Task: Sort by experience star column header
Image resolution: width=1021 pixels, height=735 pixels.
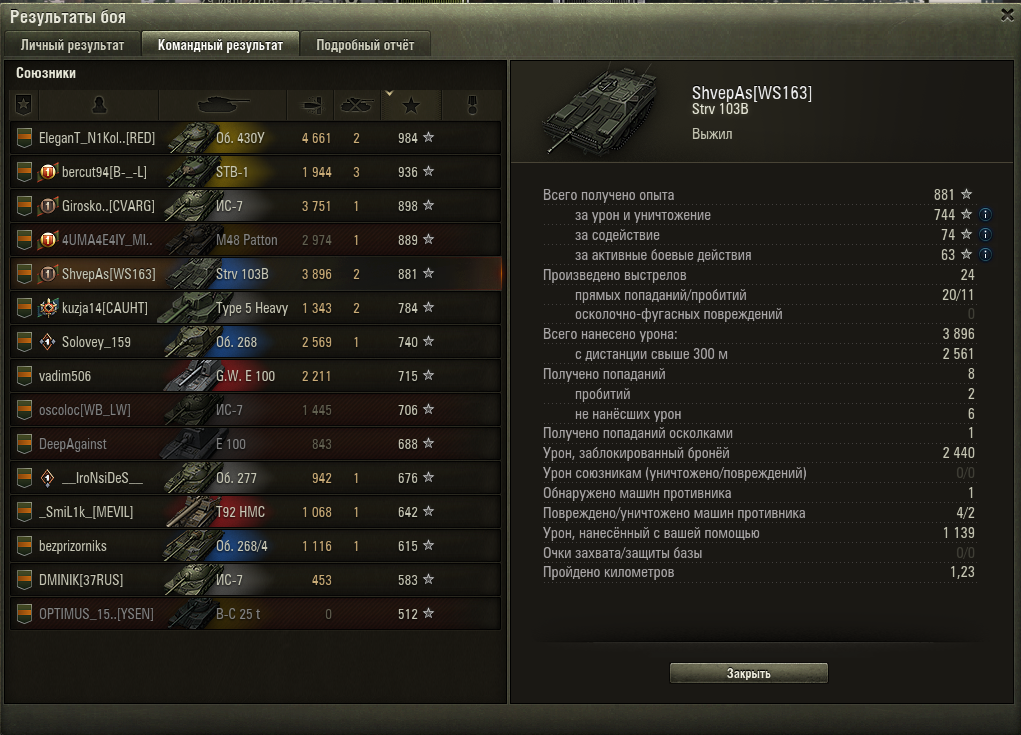Action: tap(411, 105)
